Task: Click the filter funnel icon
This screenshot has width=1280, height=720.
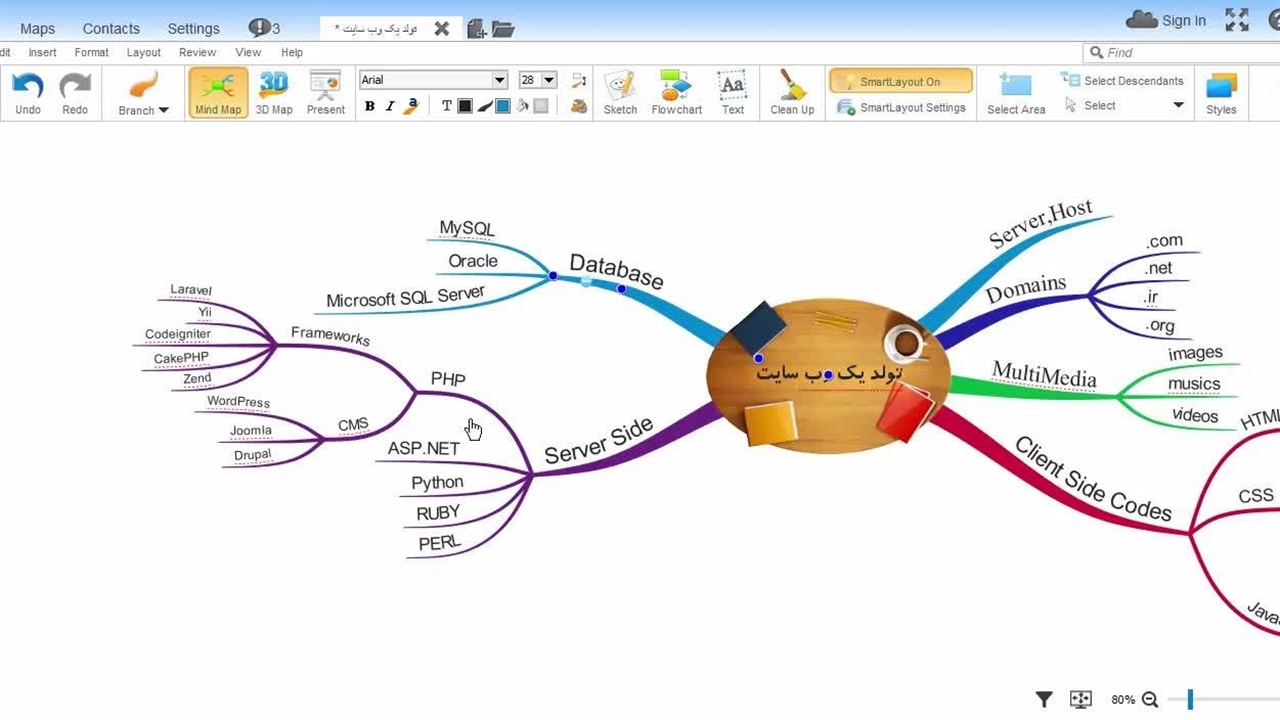Action: click(x=1044, y=700)
